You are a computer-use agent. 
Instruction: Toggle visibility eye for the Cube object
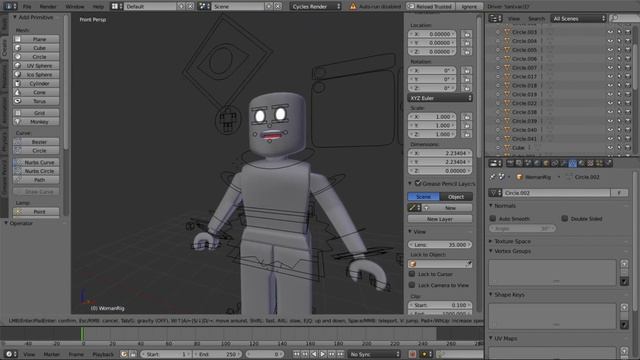pos(610,148)
